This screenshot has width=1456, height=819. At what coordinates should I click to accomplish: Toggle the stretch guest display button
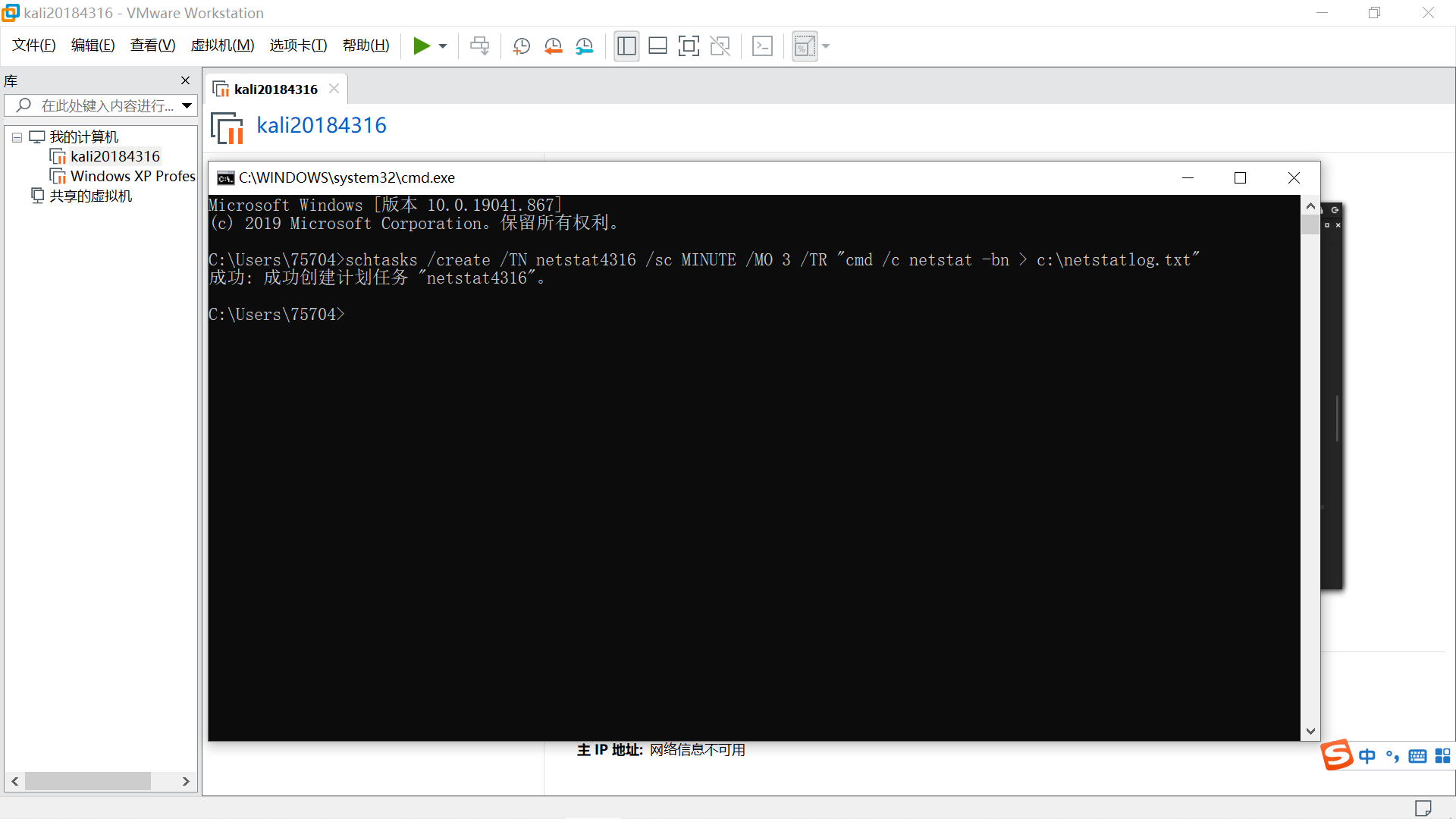coord(804,46)
